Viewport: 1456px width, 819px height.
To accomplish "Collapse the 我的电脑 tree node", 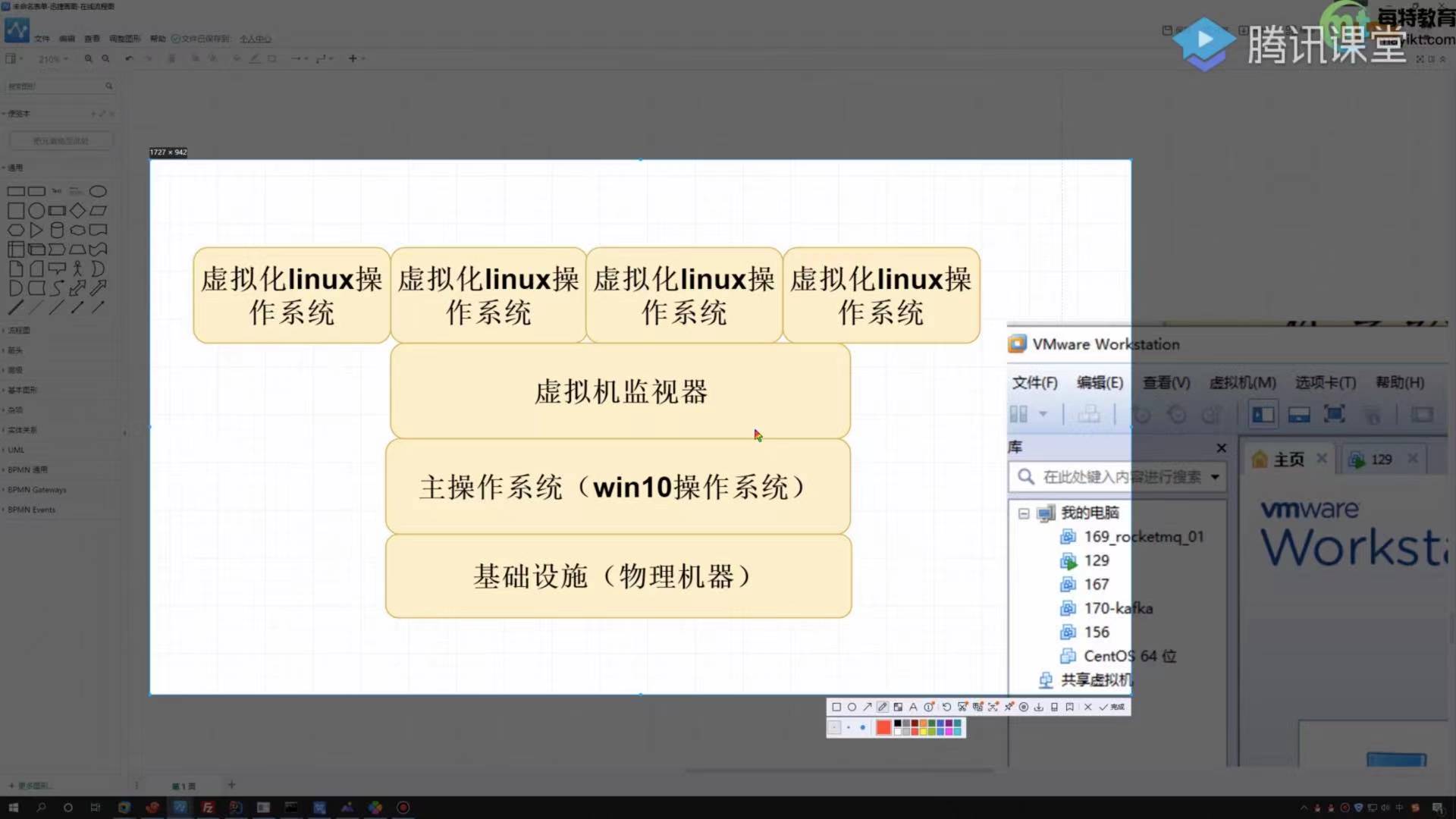I will pyautogui.click(x=1024, y=513).
